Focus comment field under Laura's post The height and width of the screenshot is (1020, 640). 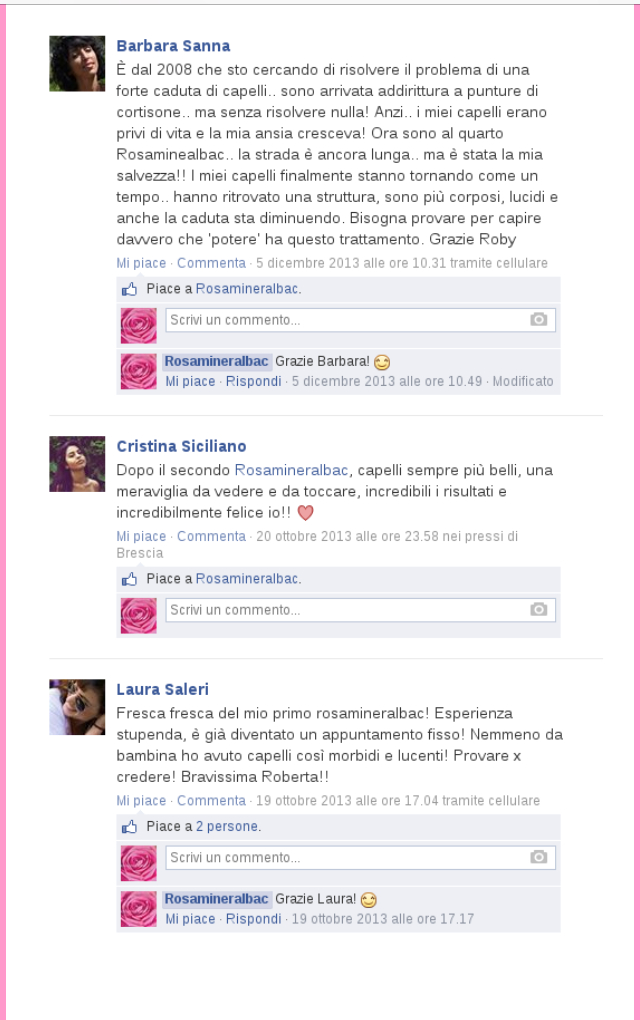pyautogui.click(x=360, y=857)
